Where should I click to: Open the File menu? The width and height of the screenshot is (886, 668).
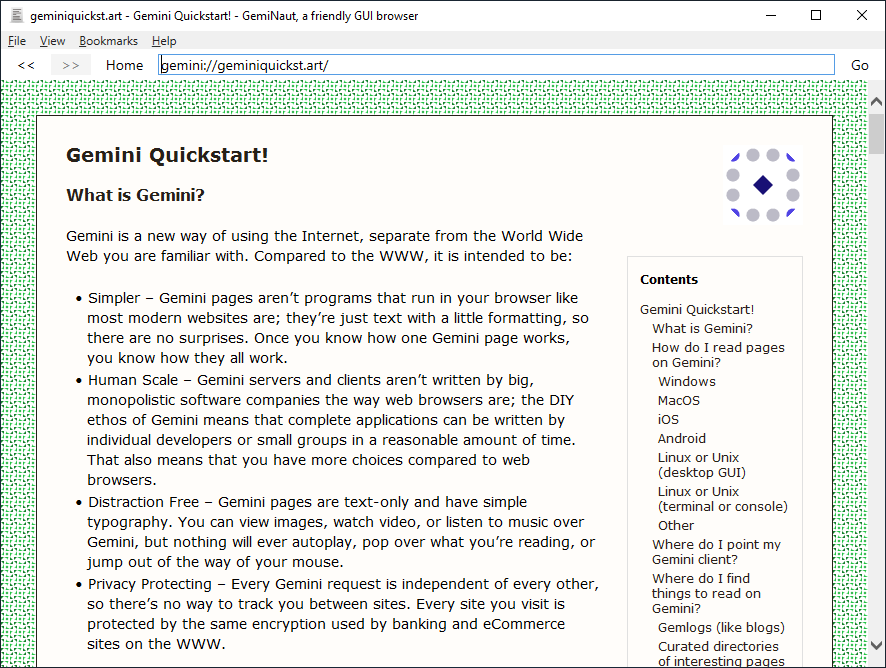click(17, 41)
